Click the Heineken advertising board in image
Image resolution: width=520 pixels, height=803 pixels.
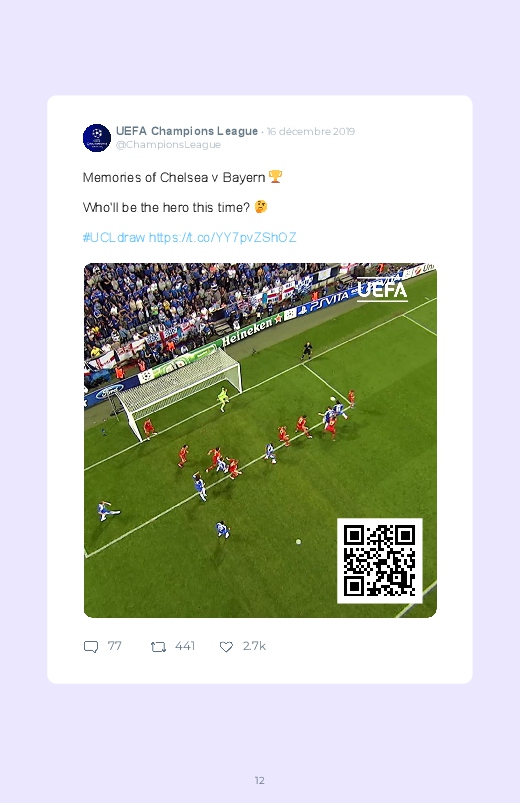pos(249,331)
